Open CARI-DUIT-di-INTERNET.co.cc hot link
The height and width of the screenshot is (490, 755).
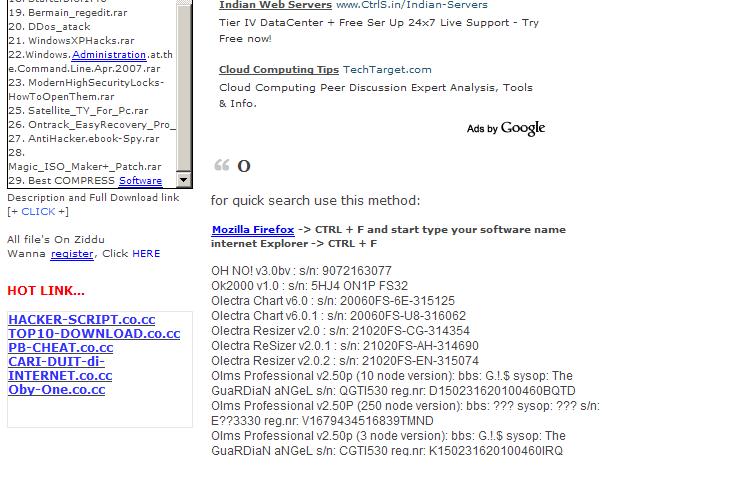pos(60,369)
